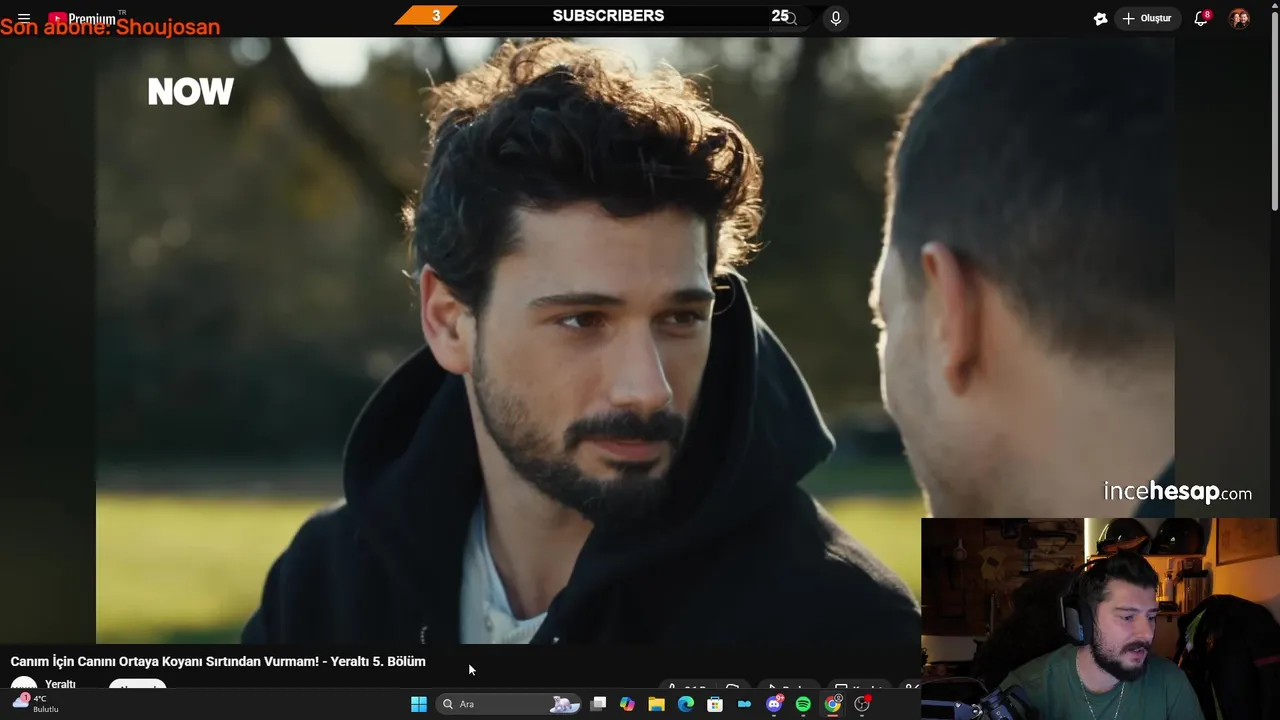Open the Yeraltı channel name link
The height and width of the screenshot is (720, 1280).
point(60,684)
